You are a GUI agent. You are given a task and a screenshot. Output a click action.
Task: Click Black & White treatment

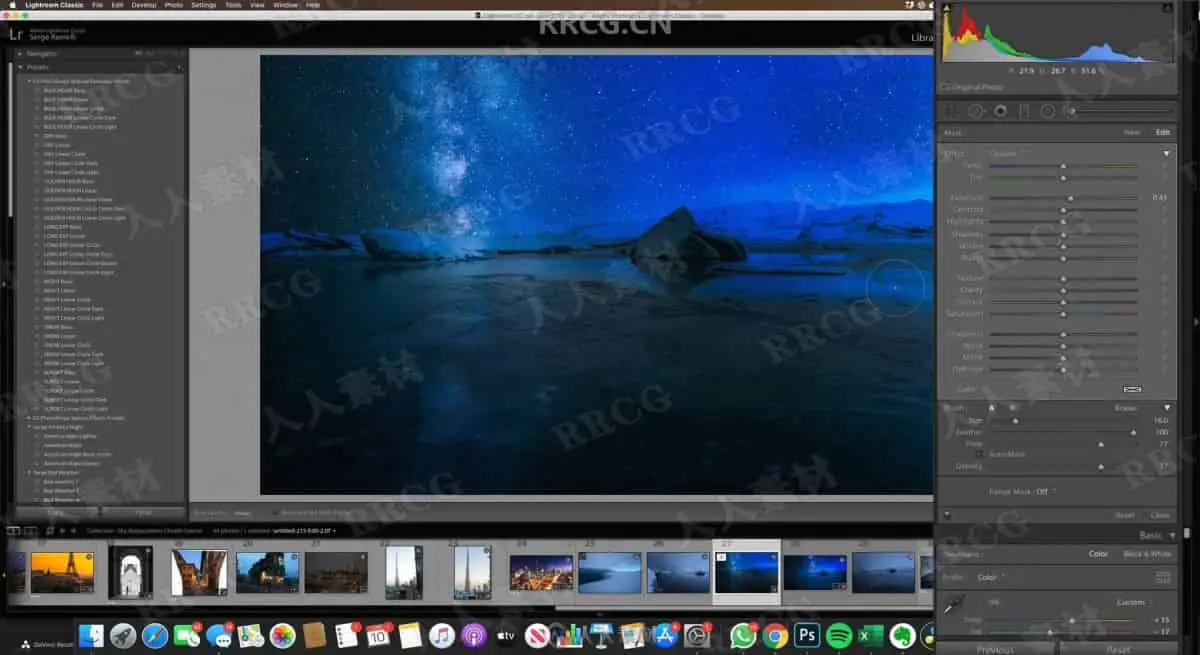click(x=1148, y=554)
